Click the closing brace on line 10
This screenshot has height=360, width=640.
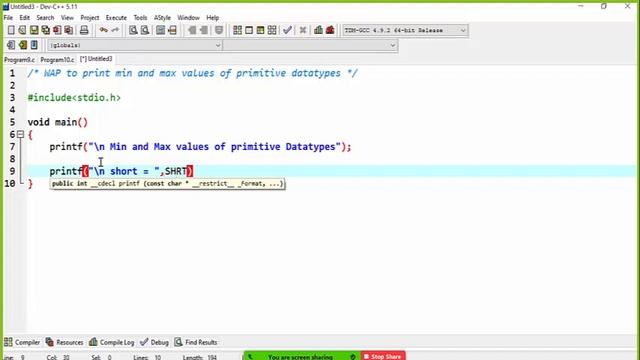[30, 184]
